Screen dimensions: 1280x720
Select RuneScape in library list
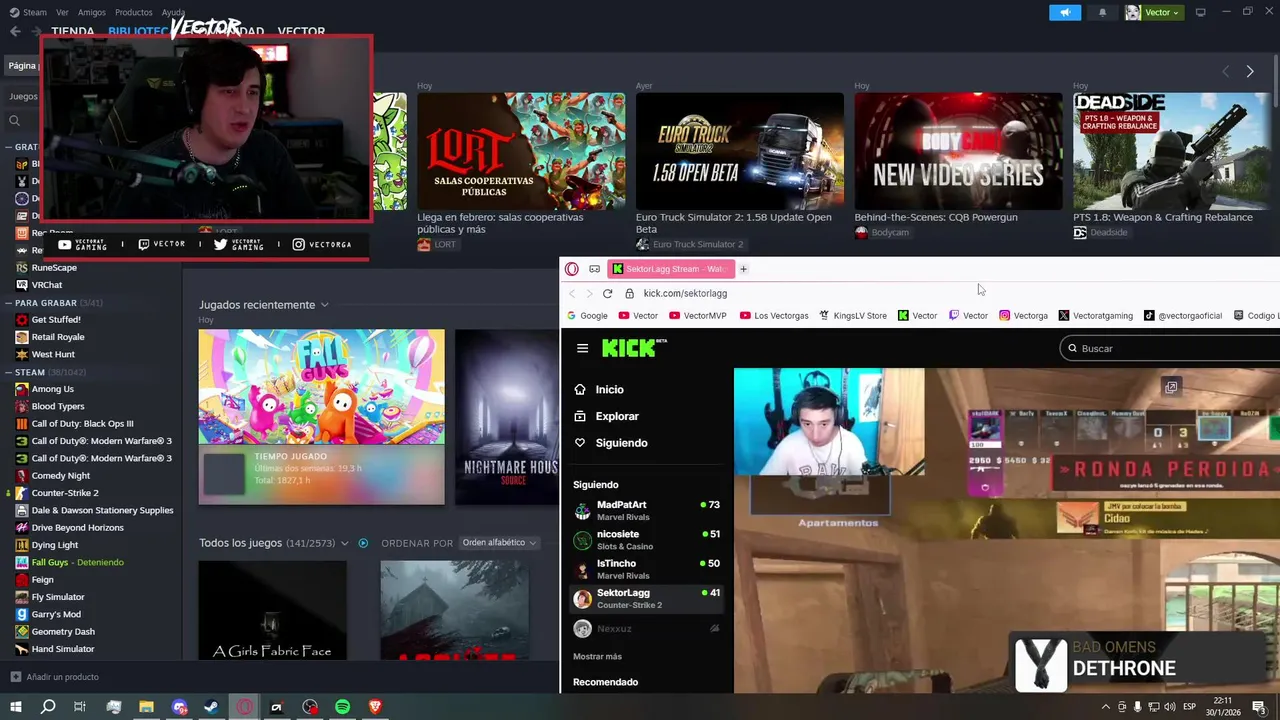[x=53, y=268]
